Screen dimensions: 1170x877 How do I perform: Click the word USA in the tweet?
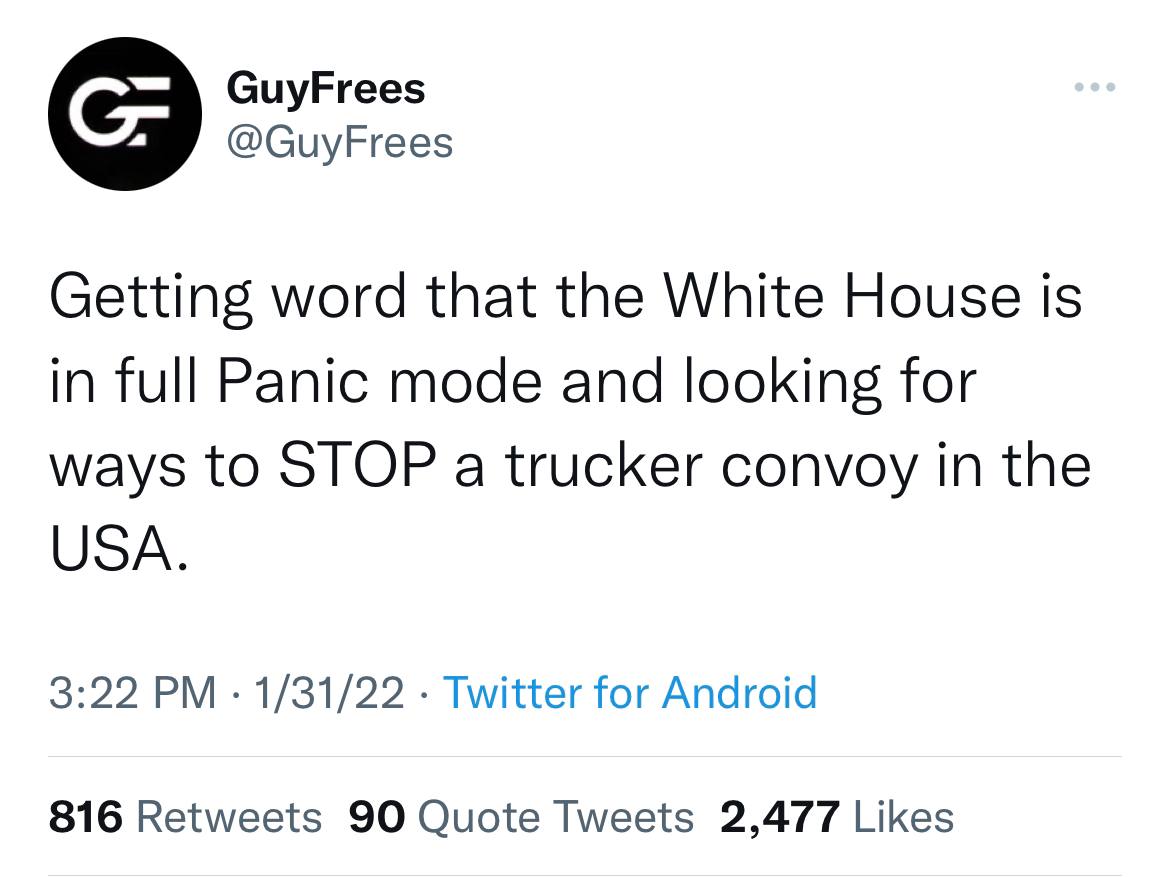[x=118, y=549]
